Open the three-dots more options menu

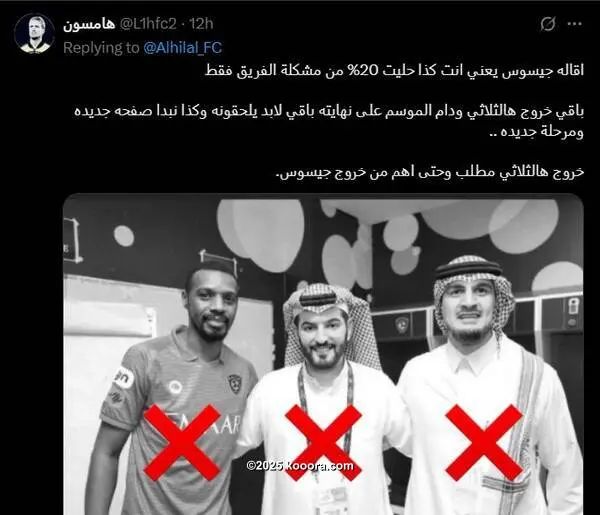(x=575, y=24)
